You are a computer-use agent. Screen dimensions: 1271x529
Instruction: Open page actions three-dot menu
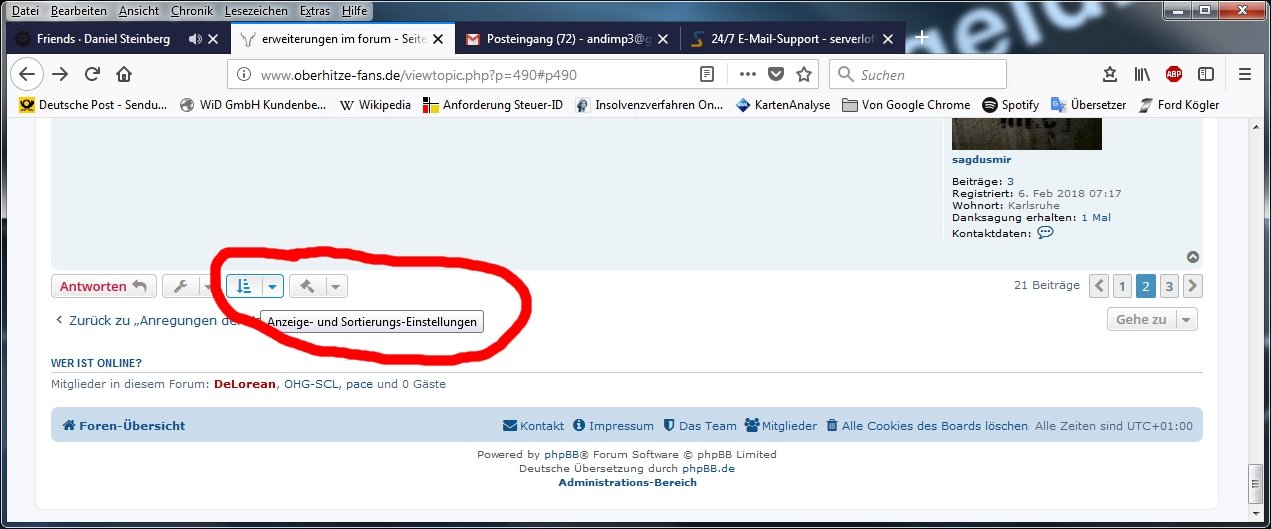pos(748,74)
